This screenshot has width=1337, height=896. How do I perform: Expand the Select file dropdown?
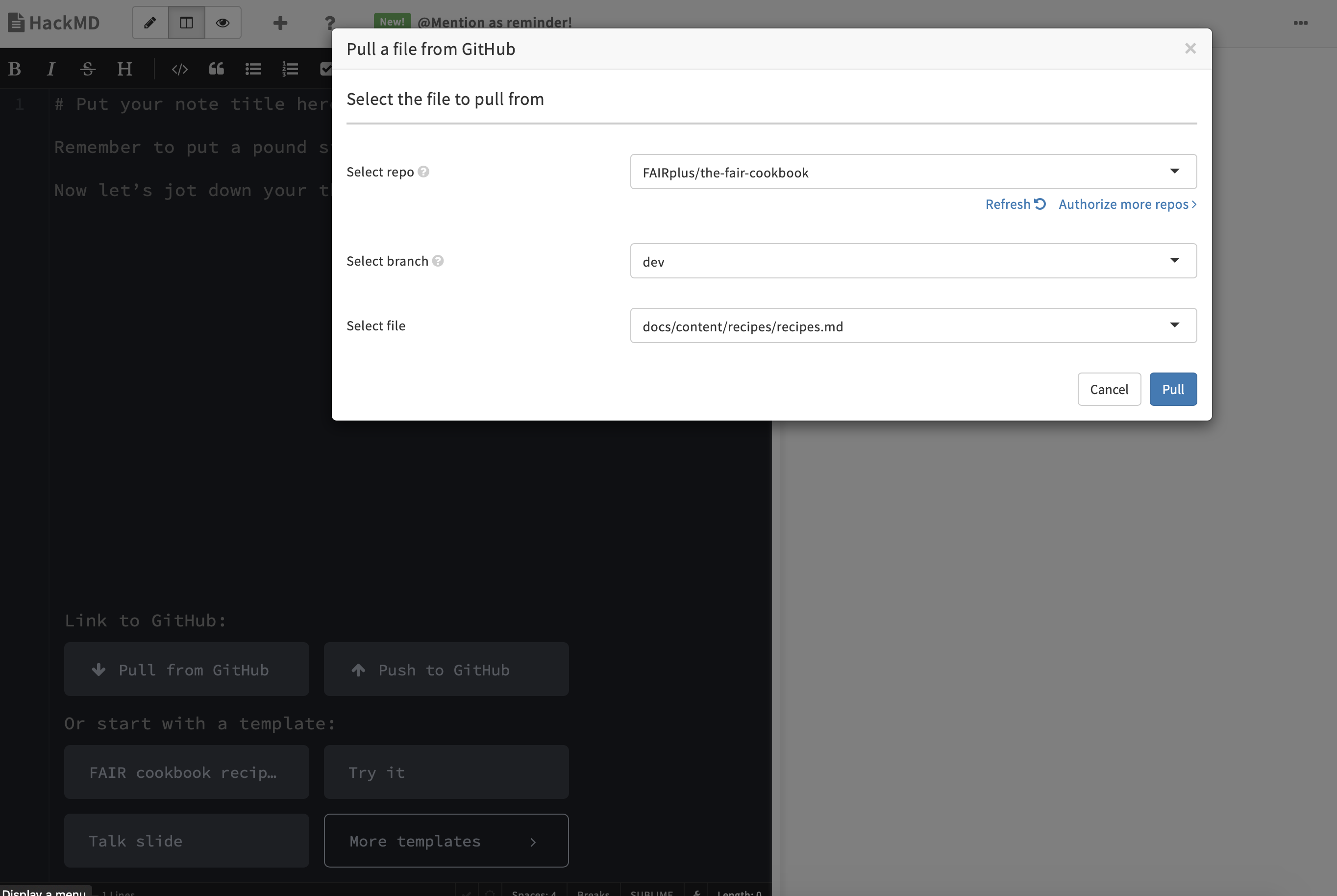[x=1175, y=325]
